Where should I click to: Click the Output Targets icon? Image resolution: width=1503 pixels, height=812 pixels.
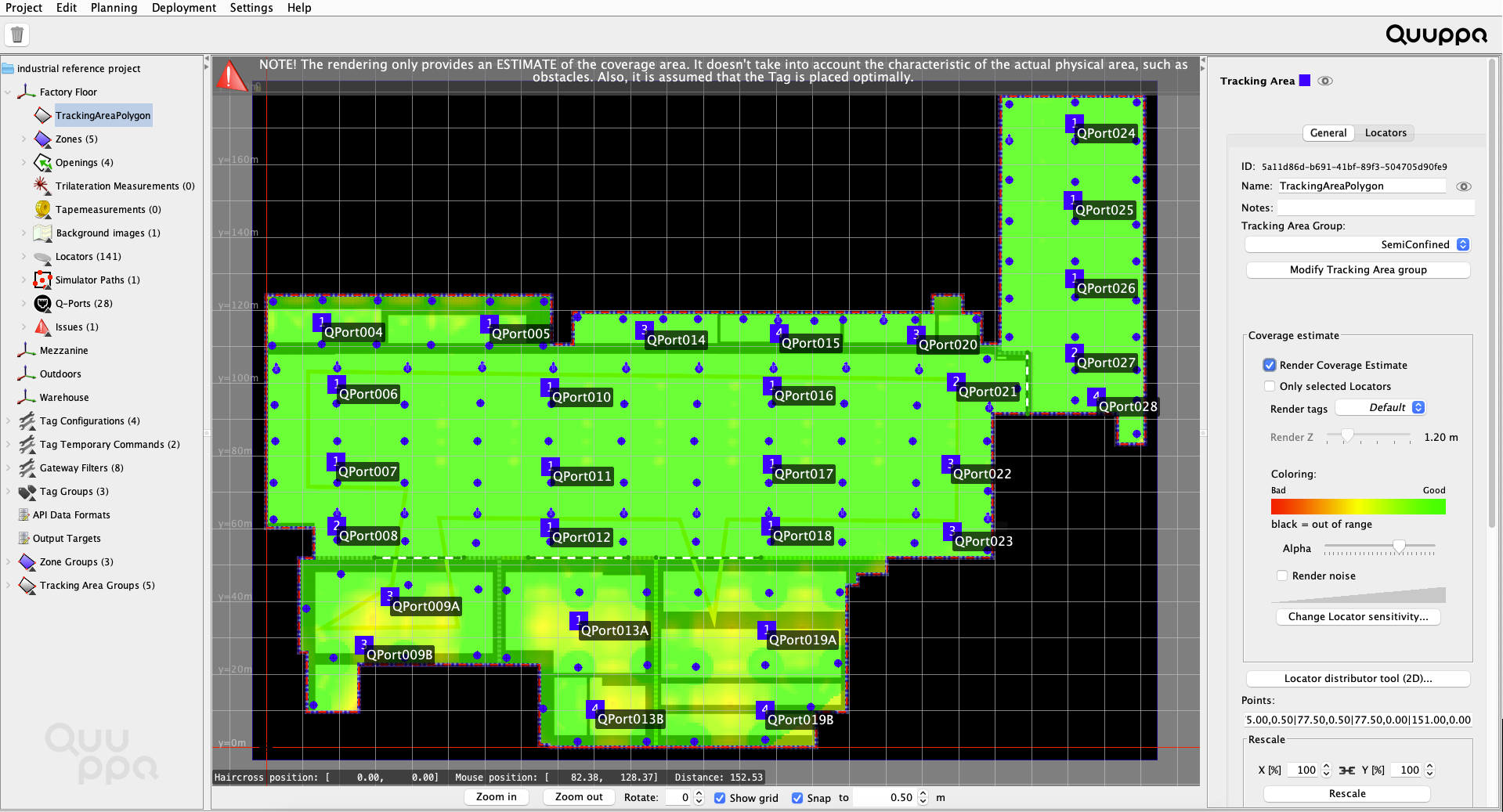tap(23, 538)
